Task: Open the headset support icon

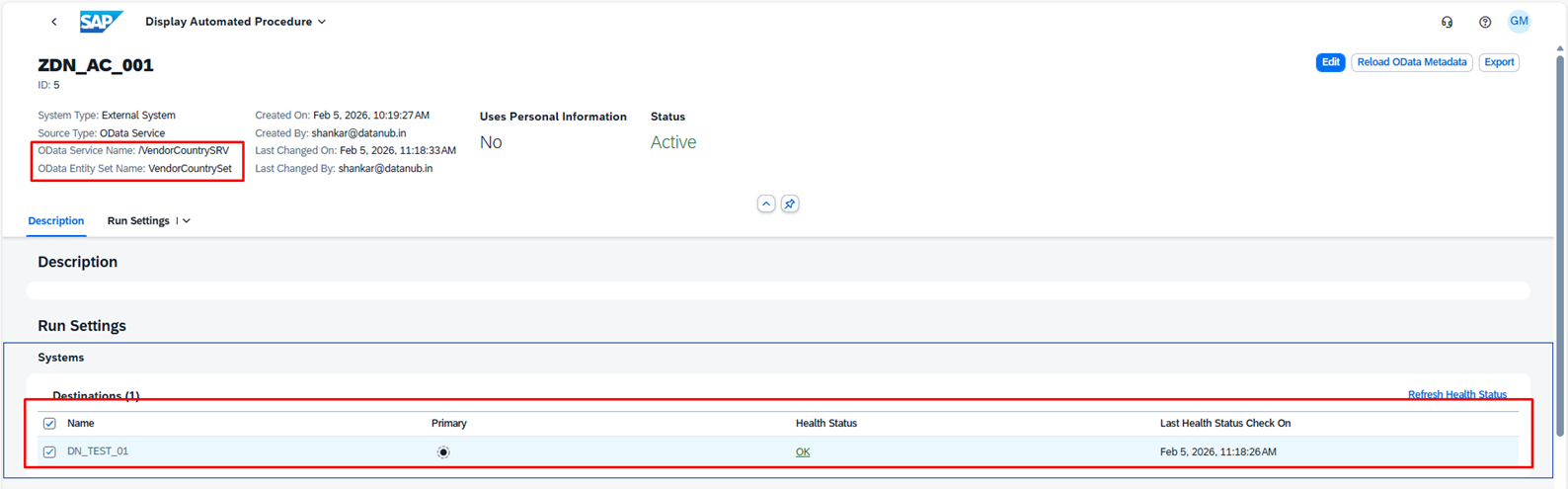Action: pyautogui.click(x=1447, y=22)
